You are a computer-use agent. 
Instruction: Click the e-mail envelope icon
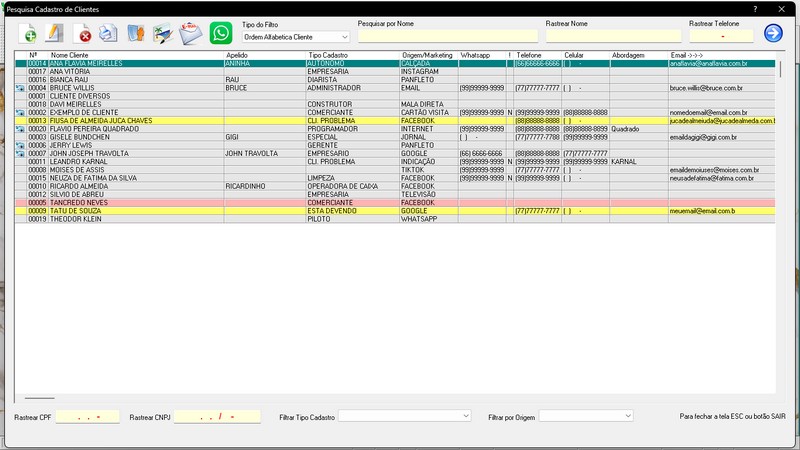191,34
